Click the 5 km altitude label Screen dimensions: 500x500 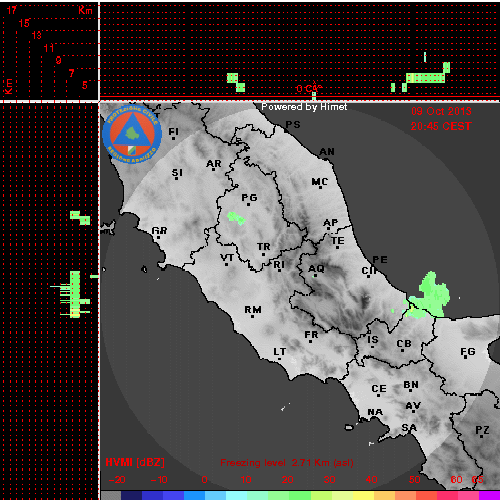(85, 85)
